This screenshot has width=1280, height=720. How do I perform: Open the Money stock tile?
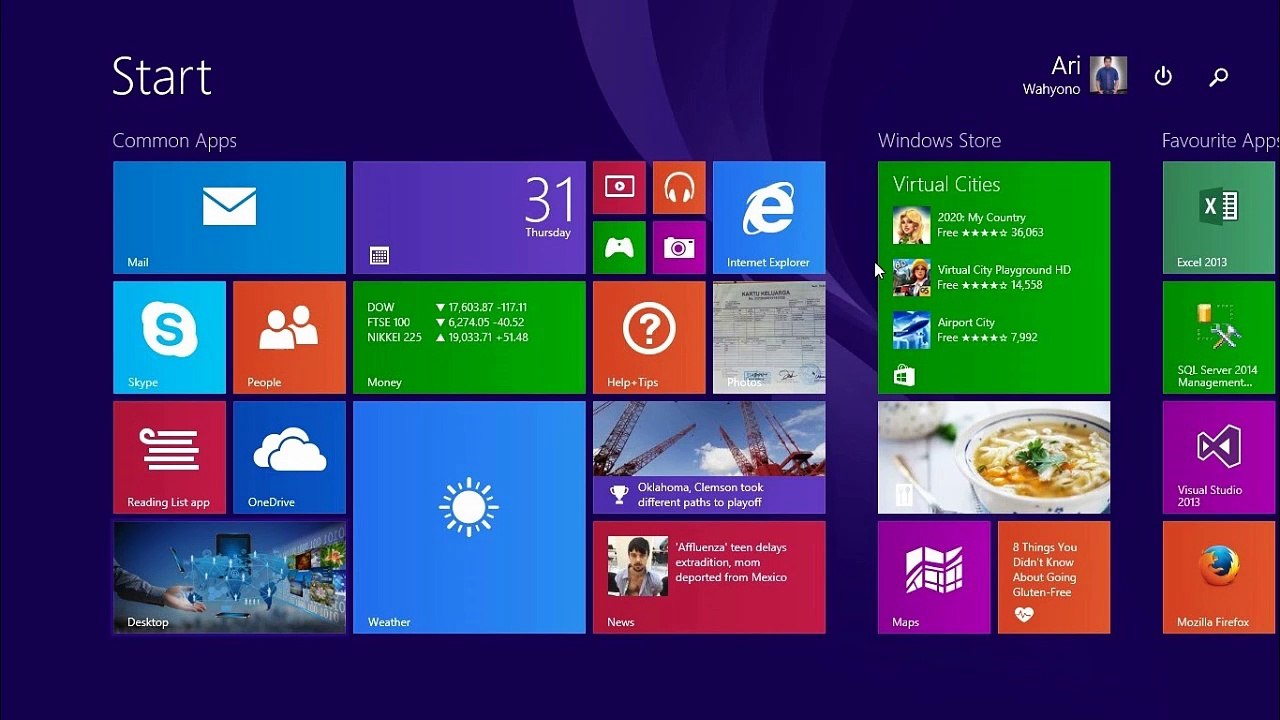469,337
